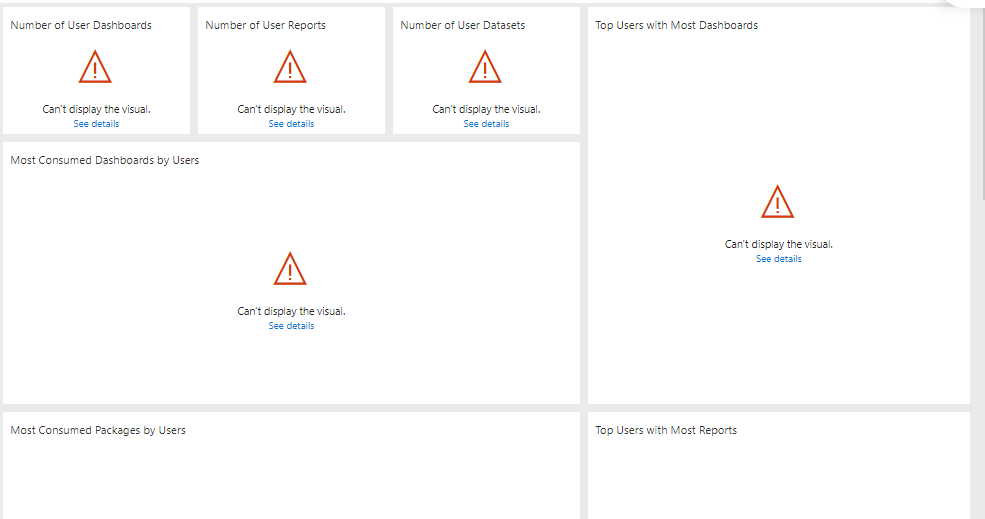The width and height of the screenshot is (985, 519).
Task: Click warning icon in Number of User Datasets tile
Action: pyautogui.click(x=485, y=67)
